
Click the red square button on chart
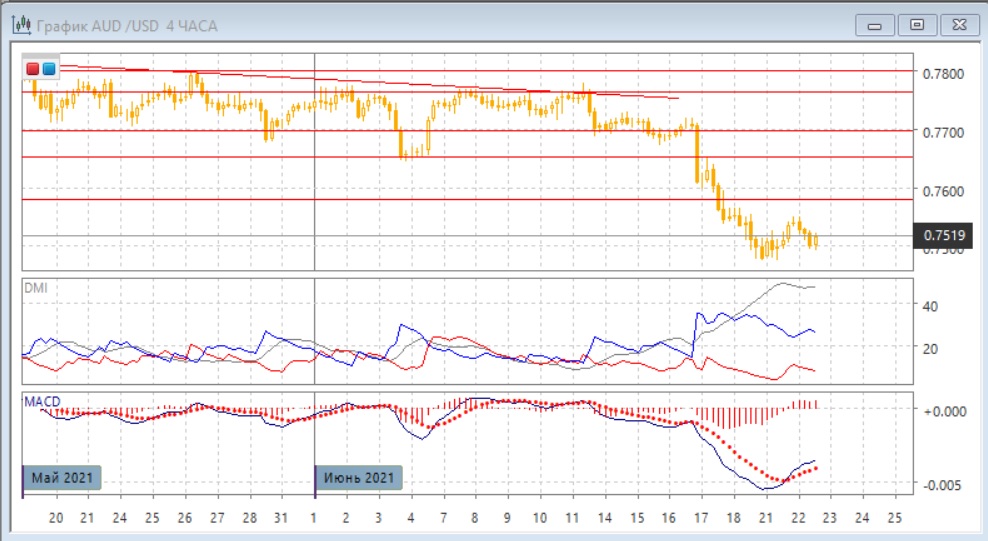click(33, 68)
